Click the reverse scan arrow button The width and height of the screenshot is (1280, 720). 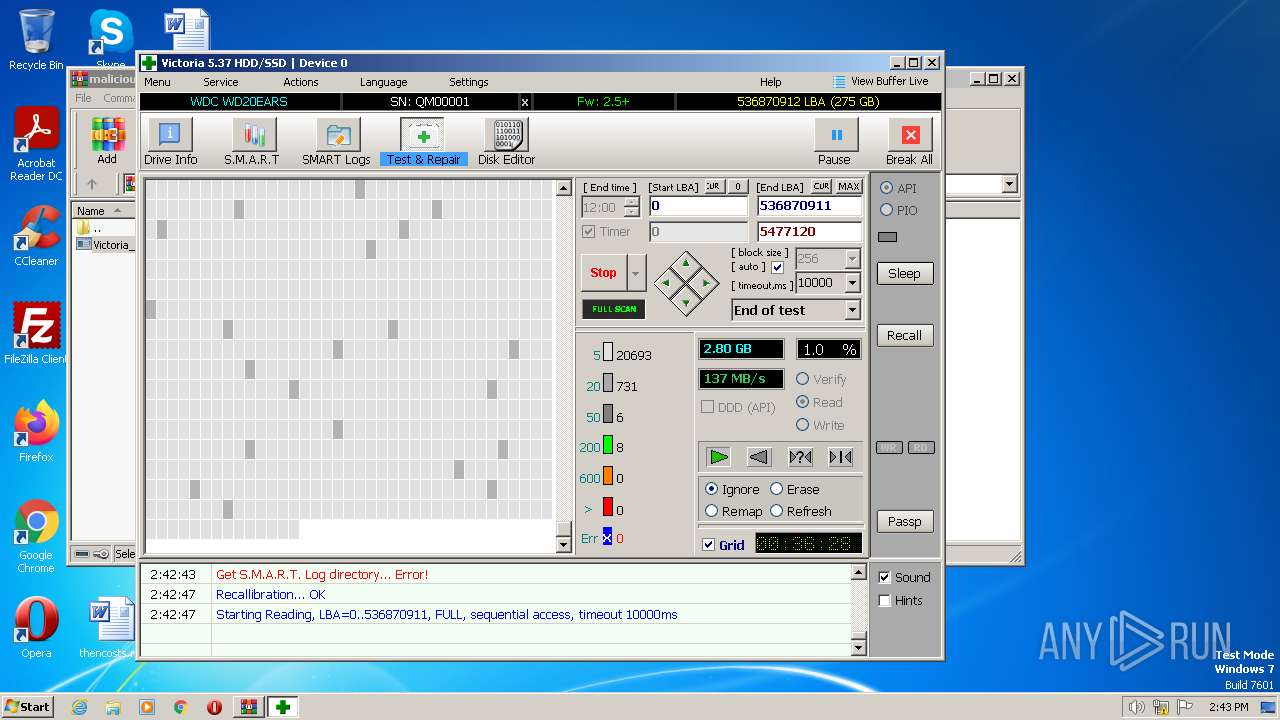click(759, 457)
